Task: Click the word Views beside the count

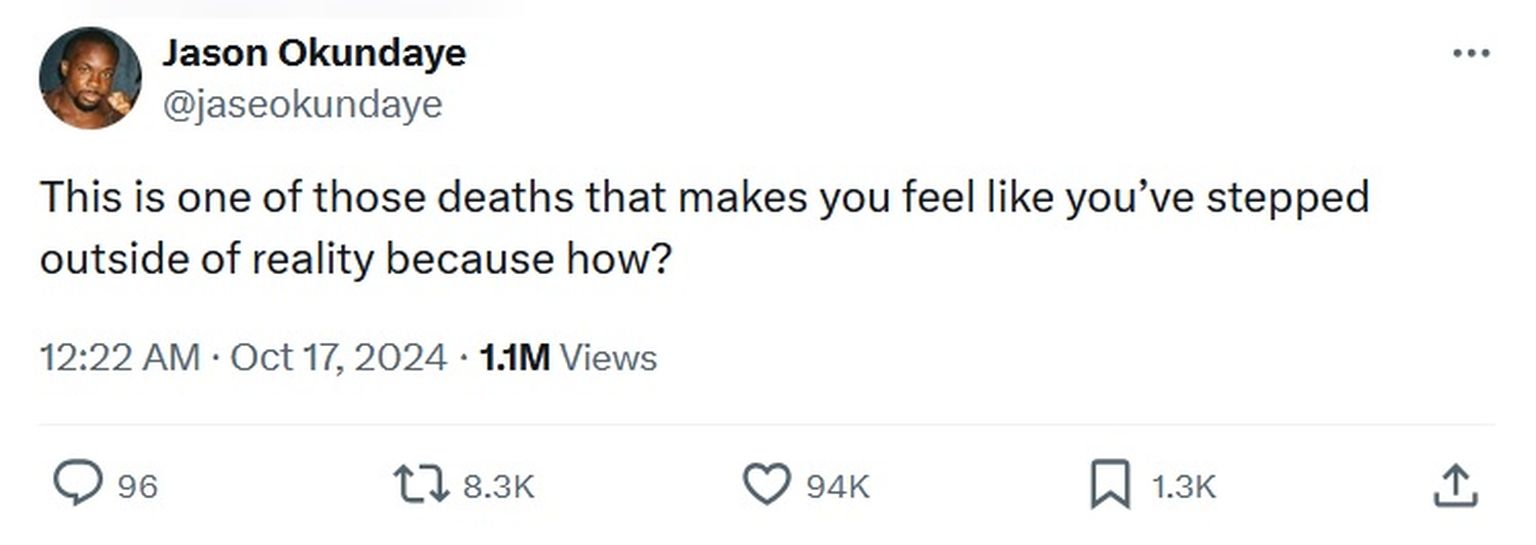Action: [608, 357]
